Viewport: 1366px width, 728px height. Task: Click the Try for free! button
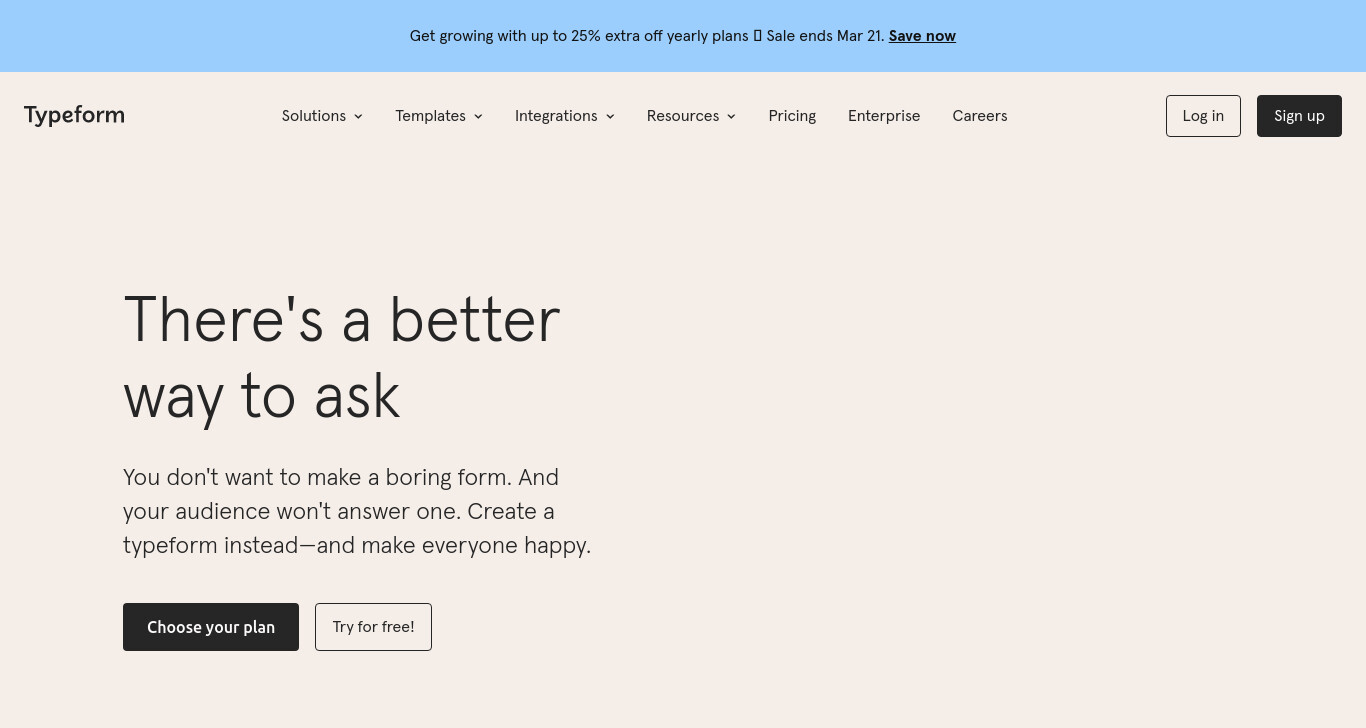(373, 627)
